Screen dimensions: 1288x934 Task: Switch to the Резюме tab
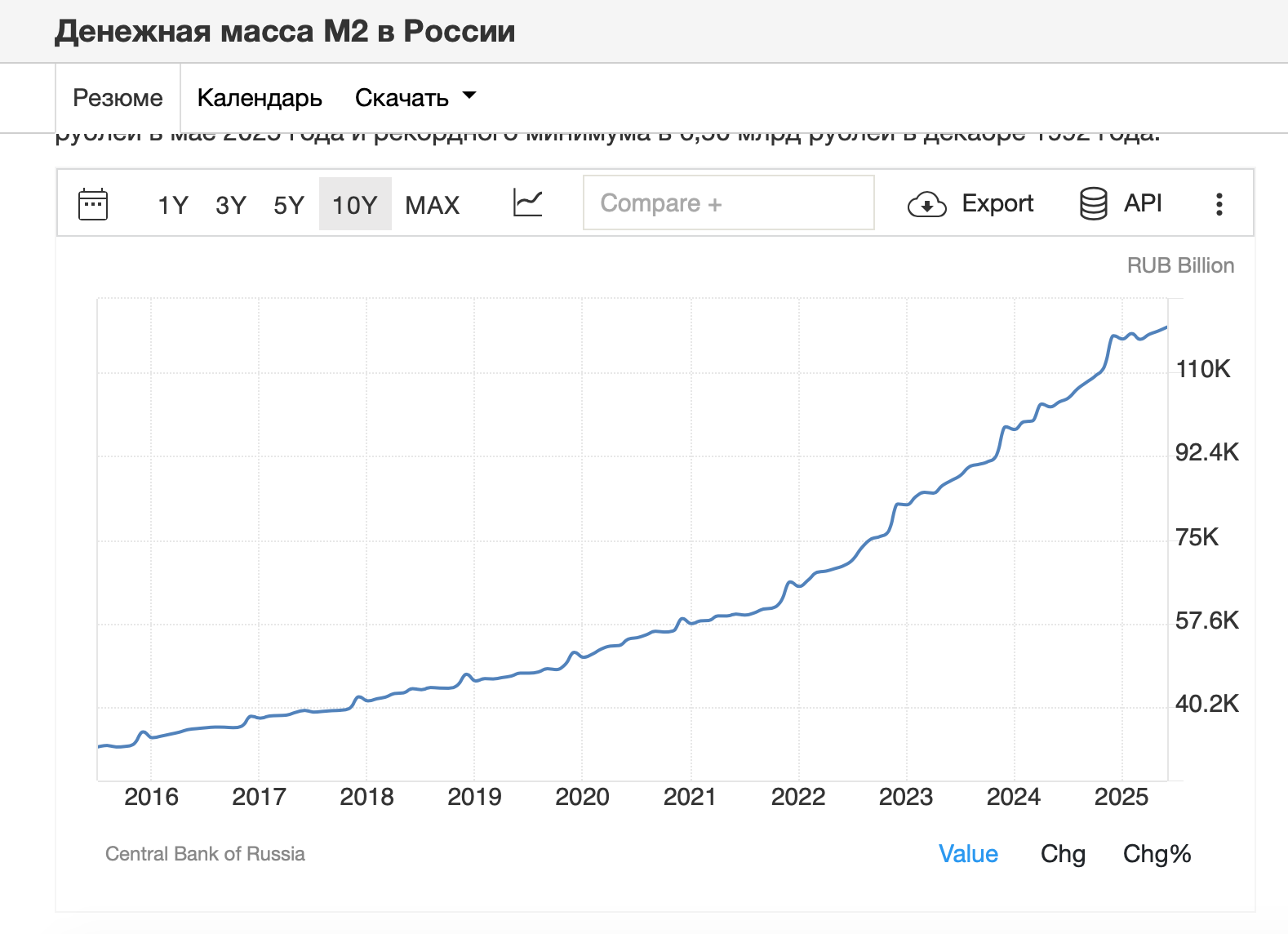click(118, 98)
